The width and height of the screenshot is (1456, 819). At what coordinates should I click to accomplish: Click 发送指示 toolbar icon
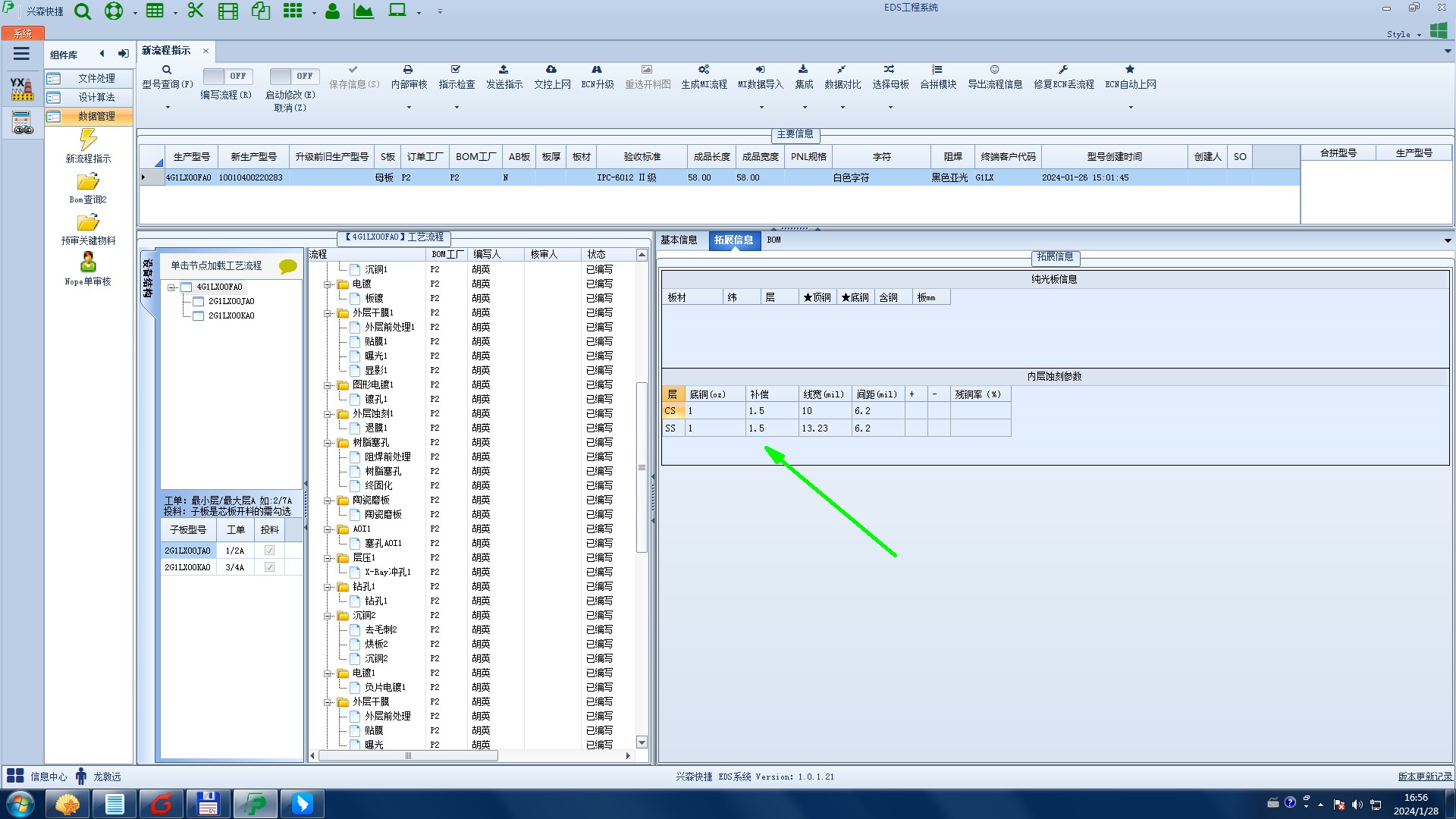pyautogui.click(x=504, y=70)
